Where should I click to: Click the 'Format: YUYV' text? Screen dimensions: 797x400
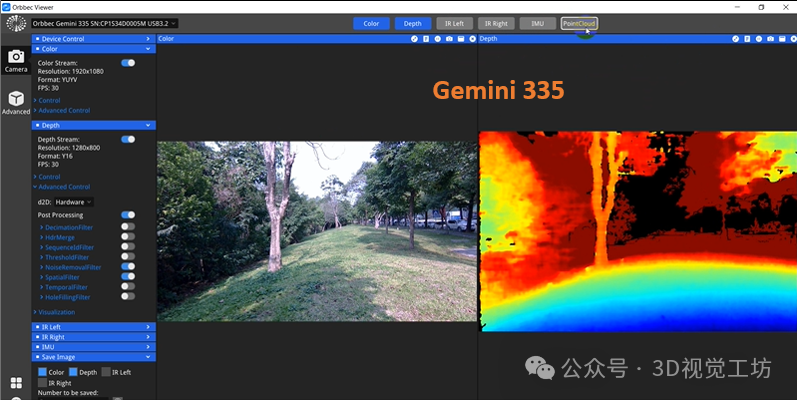(x=57, y=80)
